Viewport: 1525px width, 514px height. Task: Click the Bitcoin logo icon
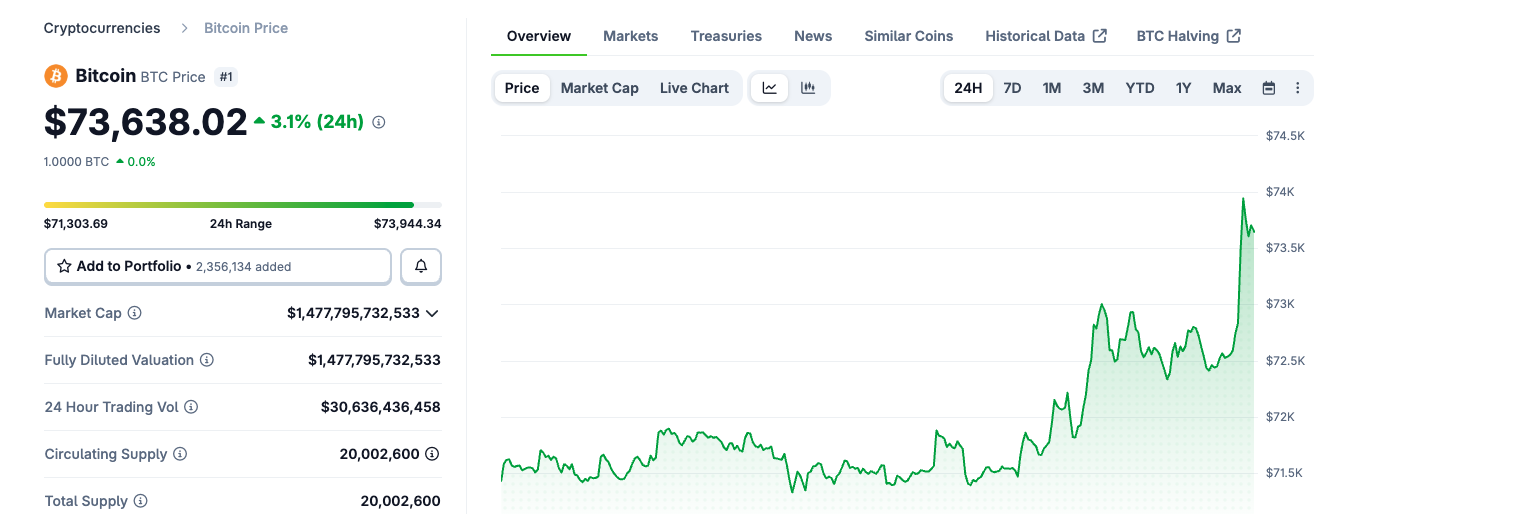coord(56,76)
